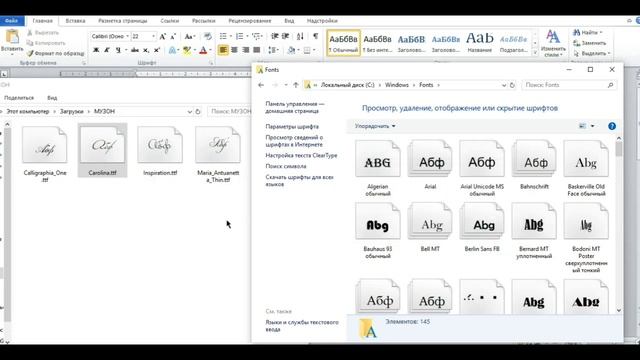Open the borders dropdown
Image resolution: width=640 pixels, height=360 pixels.
[x=313, y=50]
